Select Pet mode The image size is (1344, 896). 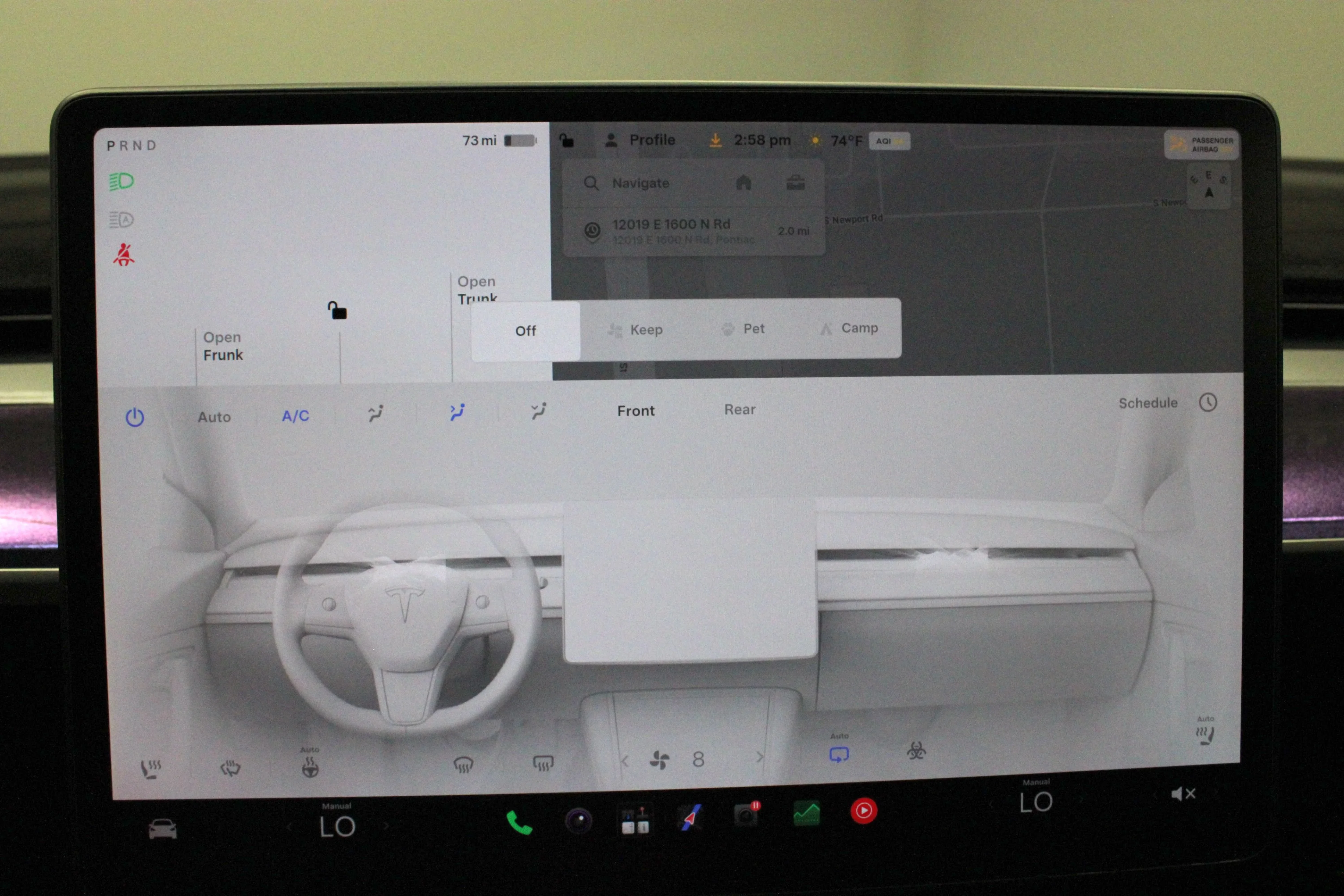pos(742,328)
